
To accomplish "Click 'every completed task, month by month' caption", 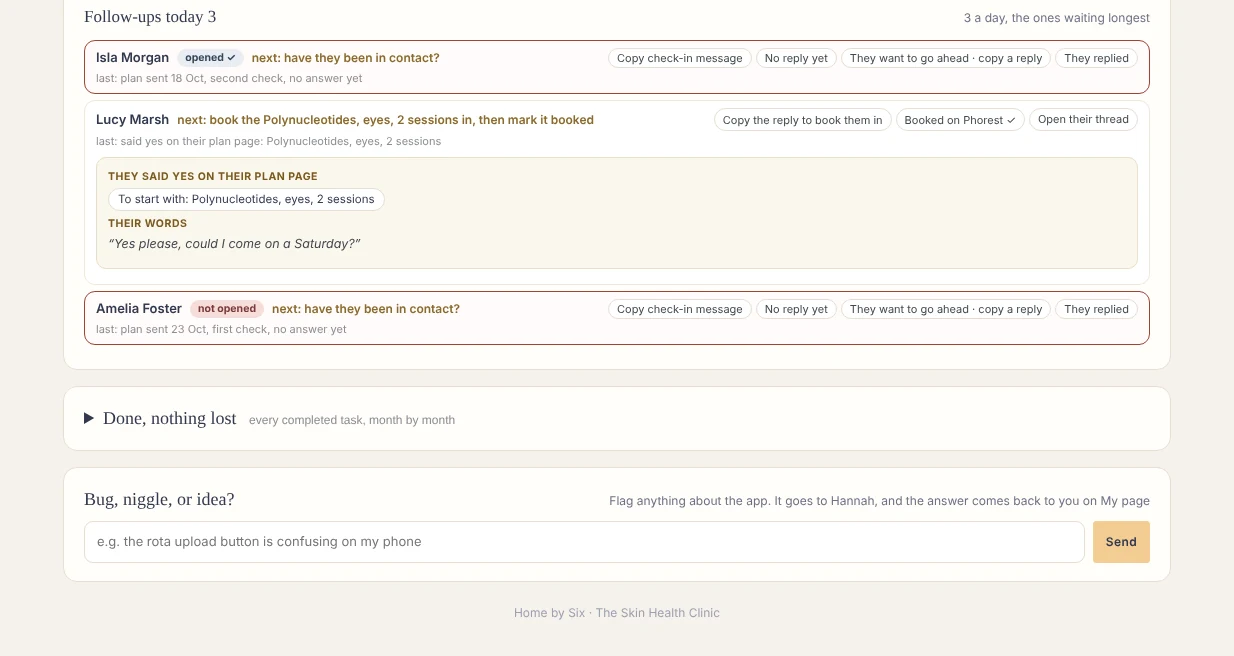I will (x=352, y=420).
